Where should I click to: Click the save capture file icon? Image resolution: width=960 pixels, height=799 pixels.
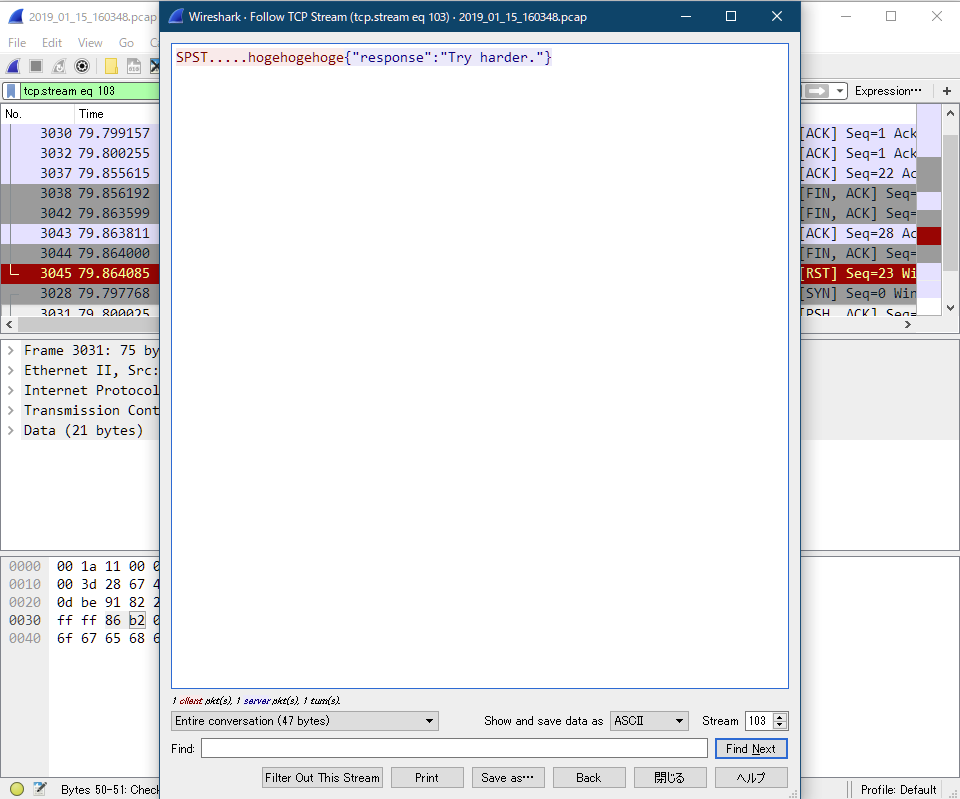point(133,66)
